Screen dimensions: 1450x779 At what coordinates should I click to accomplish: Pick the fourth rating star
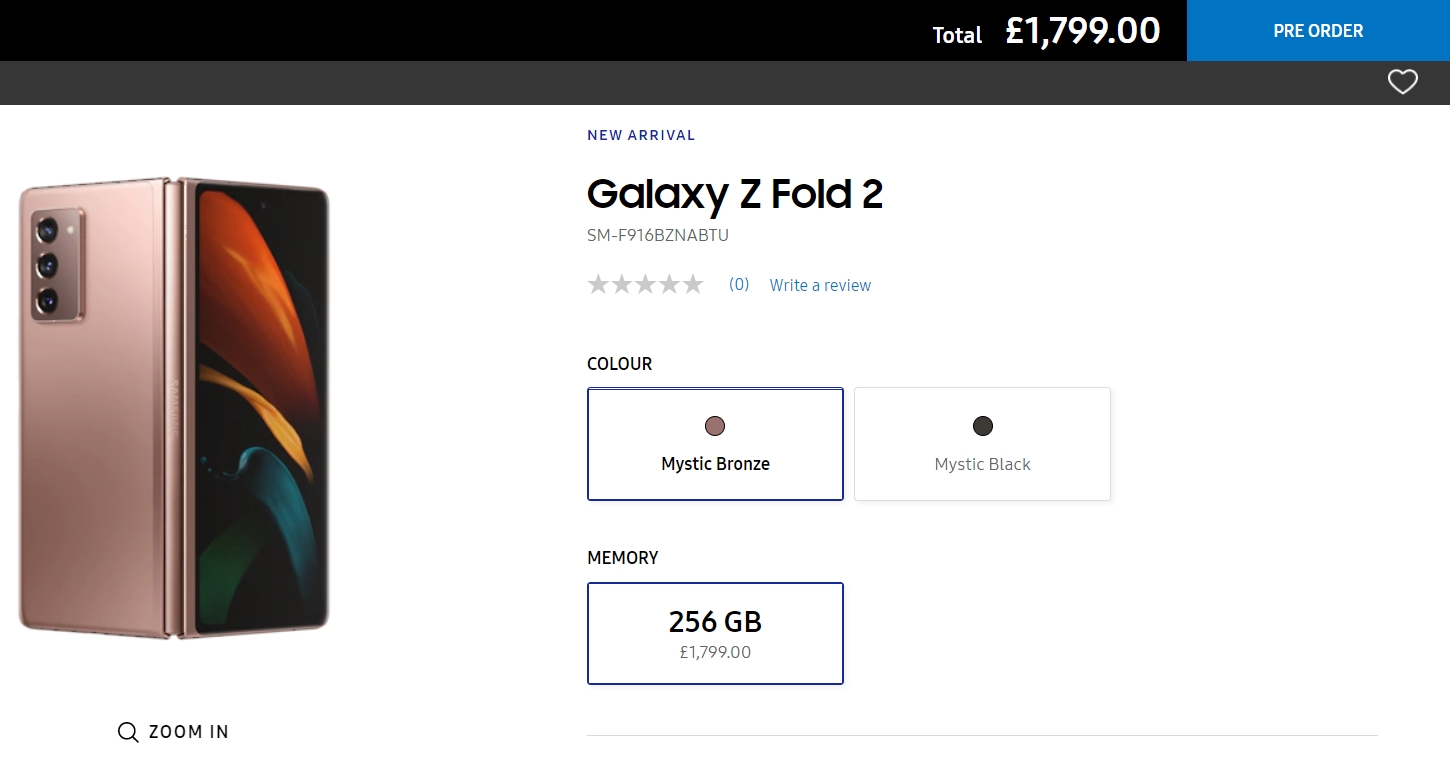click(669, 285)
